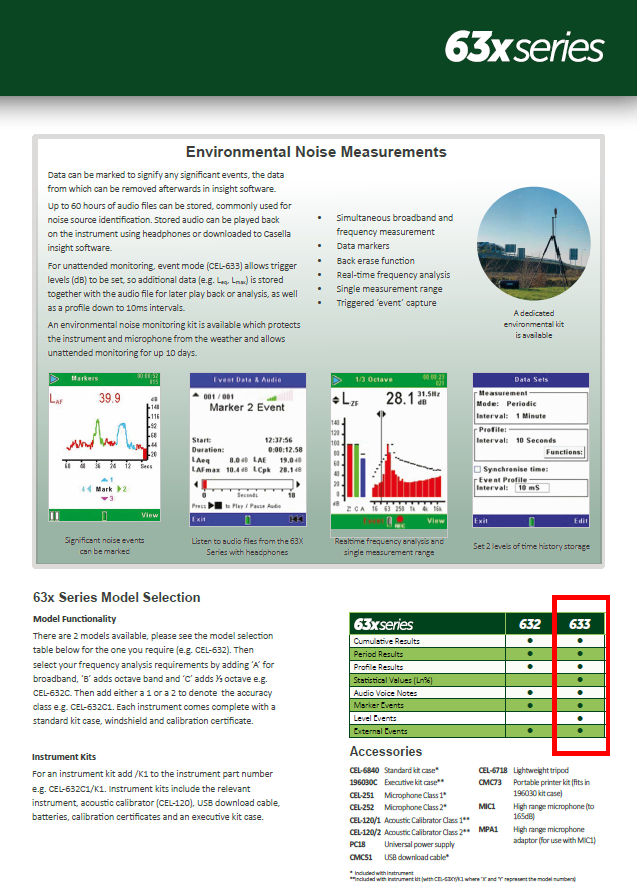Viewport: 637px width, 885px height.
Task: Click the MPA1 High range microphone adaptor entry
Action: pos(537,835)
